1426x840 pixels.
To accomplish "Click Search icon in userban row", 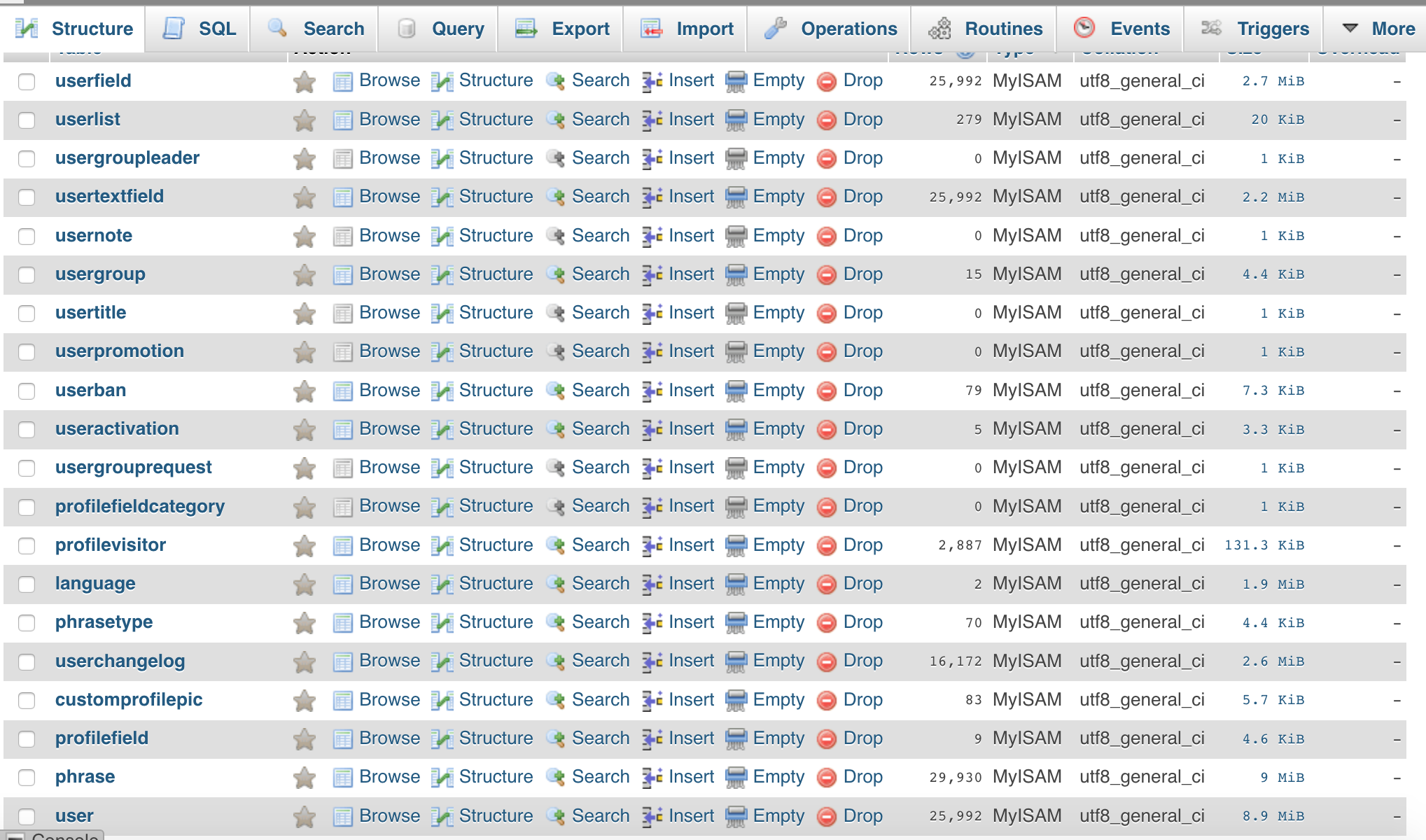I will (556, 391).
